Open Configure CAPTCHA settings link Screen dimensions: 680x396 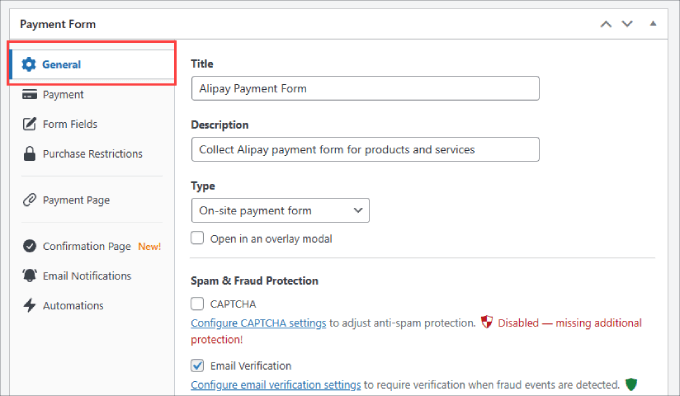coord(258,323)
